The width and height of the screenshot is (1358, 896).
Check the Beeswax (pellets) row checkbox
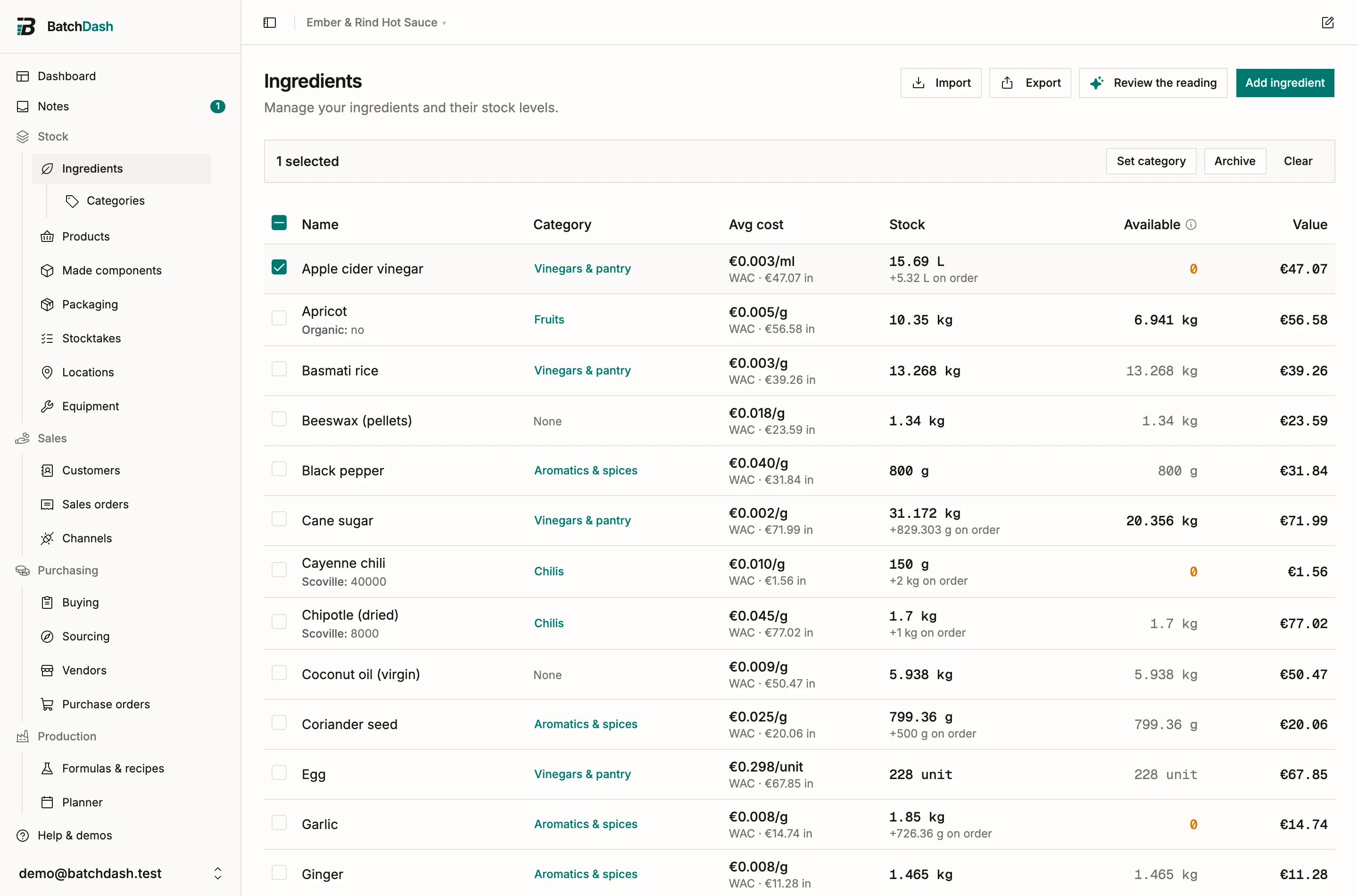point(279,419)
